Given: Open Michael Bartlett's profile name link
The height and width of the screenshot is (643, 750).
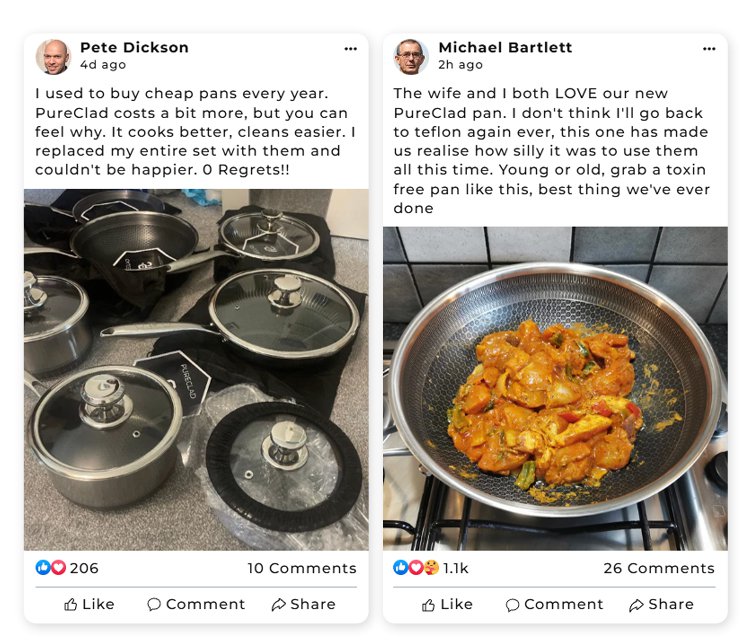Looking at the screenshot, I should point(504,47).
